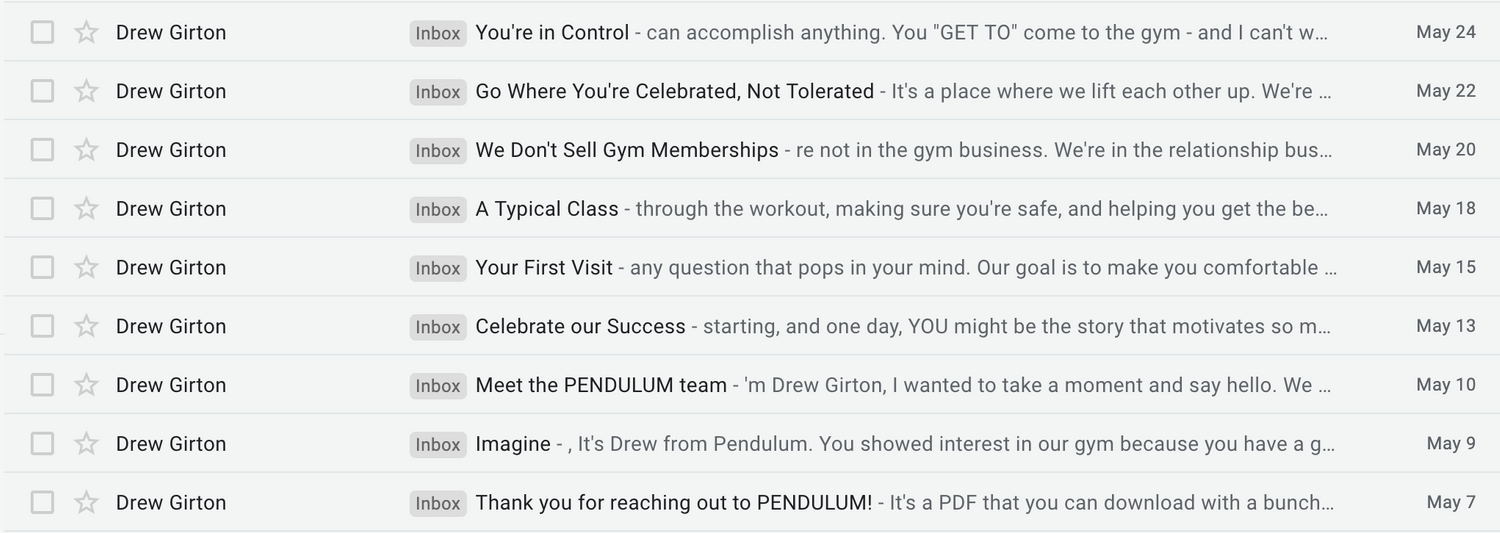1500x533 pixels.
Task: Open the "We Don't Sell Gym Memberships" email
Action: 627,150
